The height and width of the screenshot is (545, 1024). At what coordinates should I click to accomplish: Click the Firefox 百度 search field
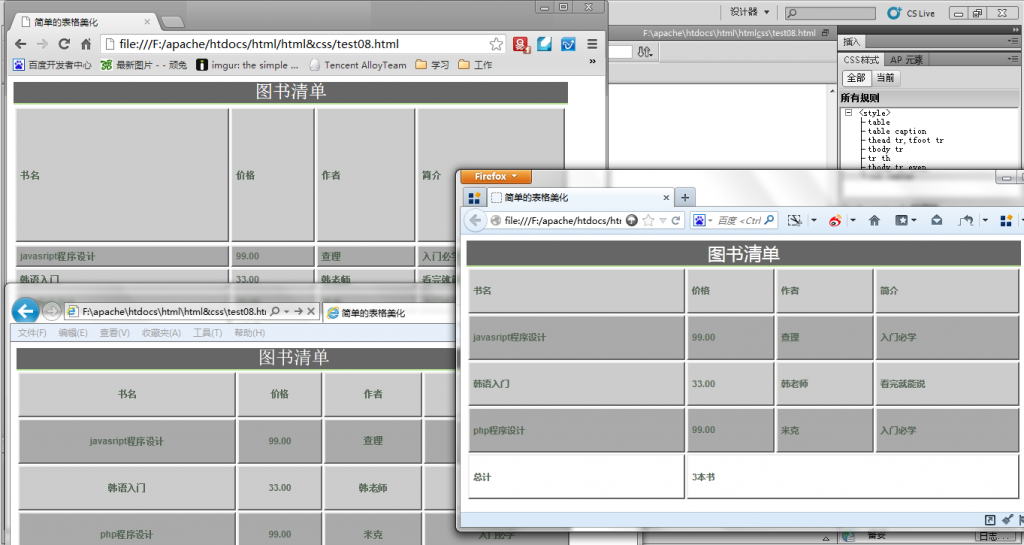(x=739, y=221)
